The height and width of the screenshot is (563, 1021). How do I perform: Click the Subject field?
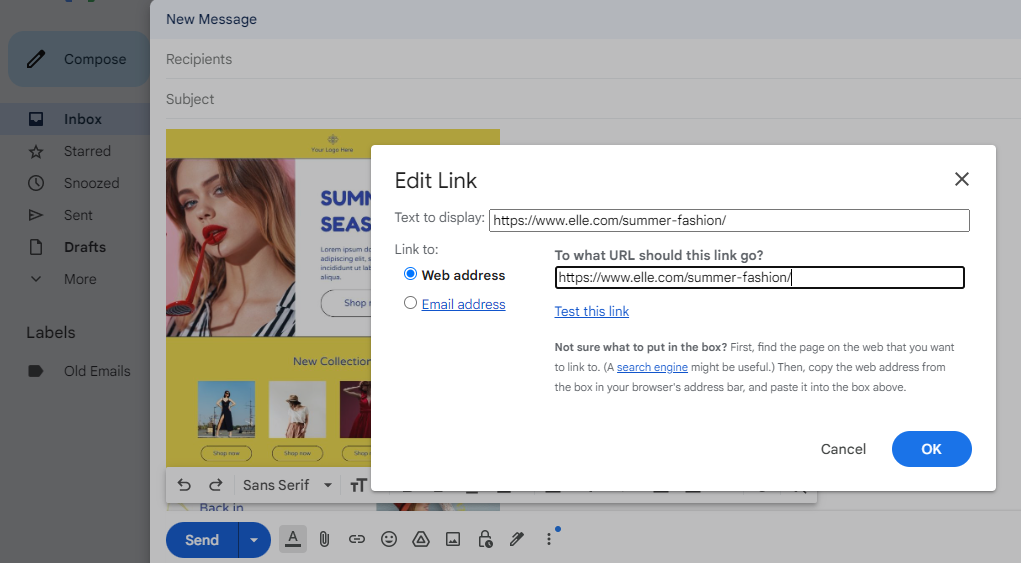(593, 99)
